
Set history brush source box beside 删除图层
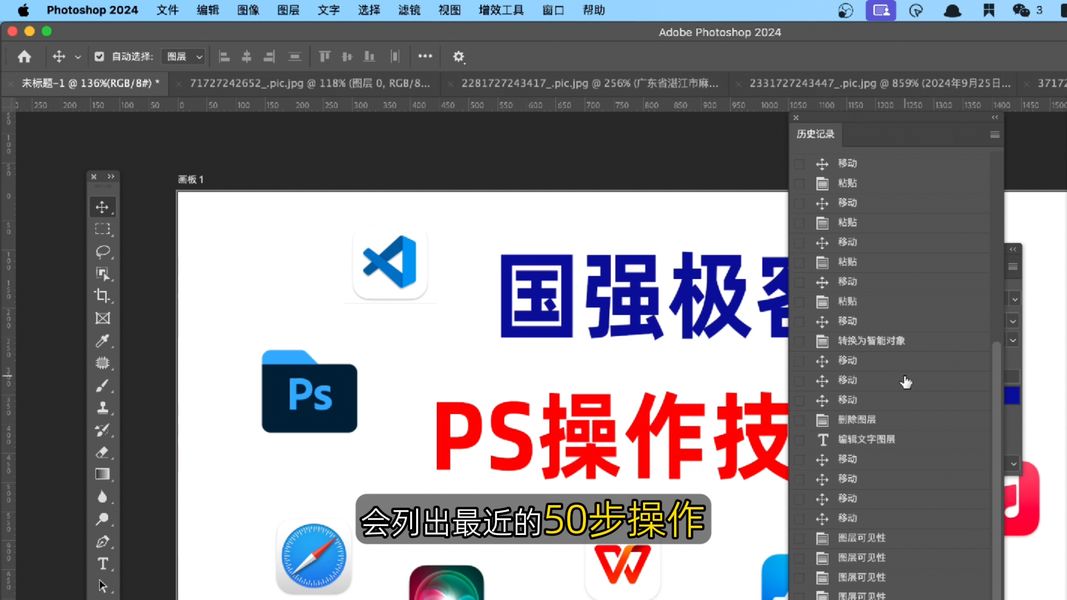800,420
